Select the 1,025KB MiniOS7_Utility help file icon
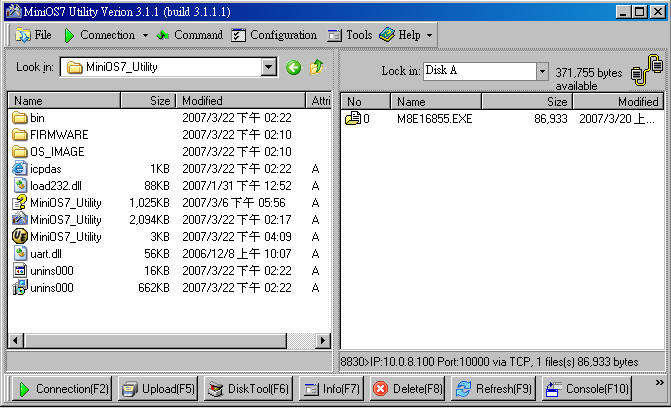This screenshot has height=408, width=671. [x=19, y=203]
